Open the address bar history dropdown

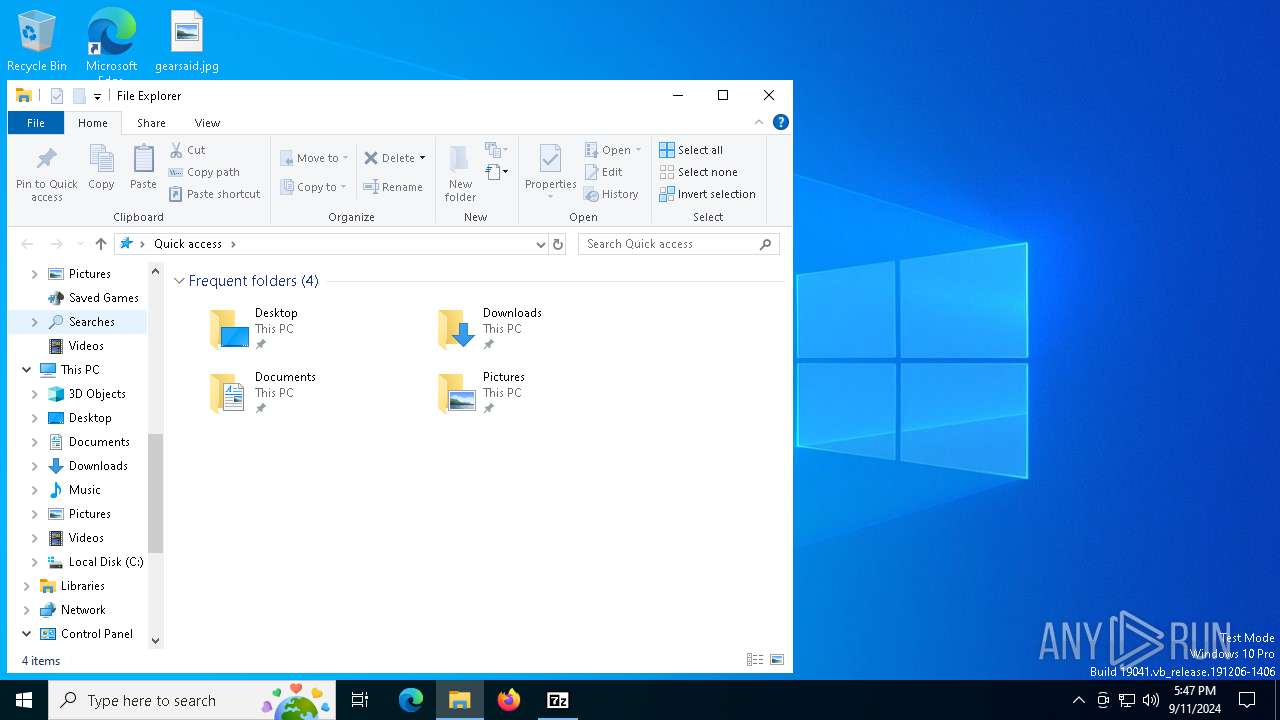541,244
